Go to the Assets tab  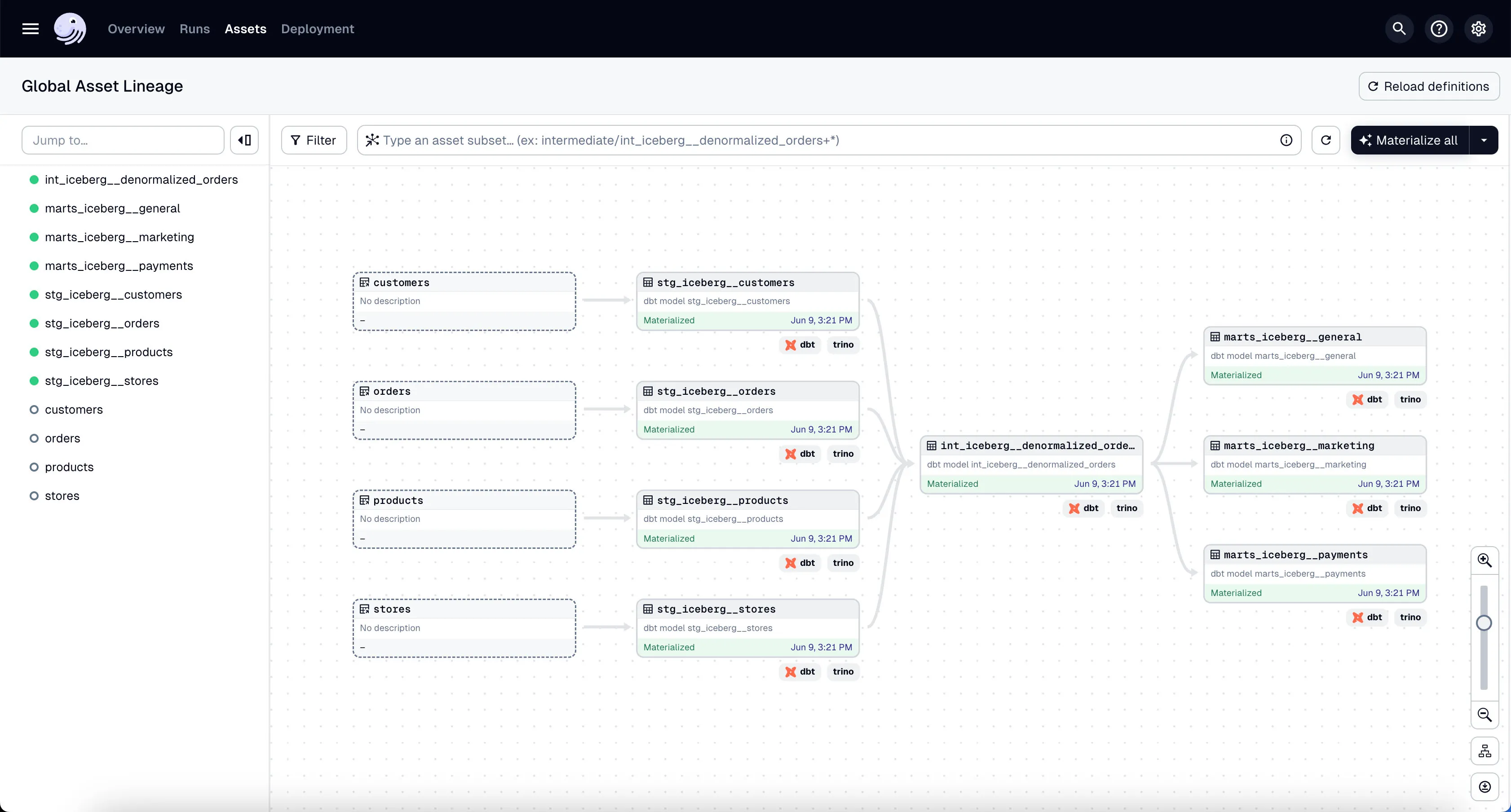click(x=245, y=29)
